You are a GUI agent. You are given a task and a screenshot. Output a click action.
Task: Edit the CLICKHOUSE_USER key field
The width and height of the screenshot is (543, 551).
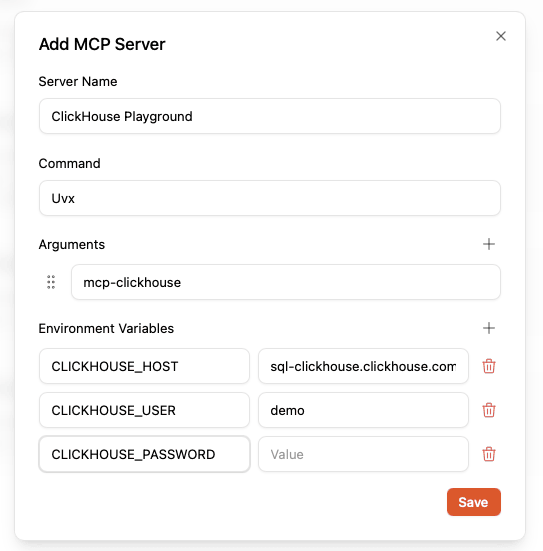pyautogui.click(x=144, y=410)
